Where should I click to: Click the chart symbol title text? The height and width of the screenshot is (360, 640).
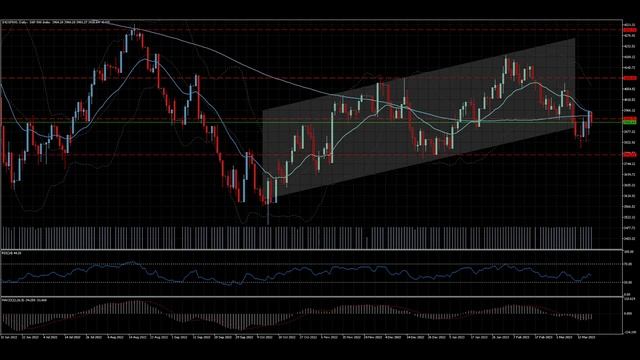56,22
